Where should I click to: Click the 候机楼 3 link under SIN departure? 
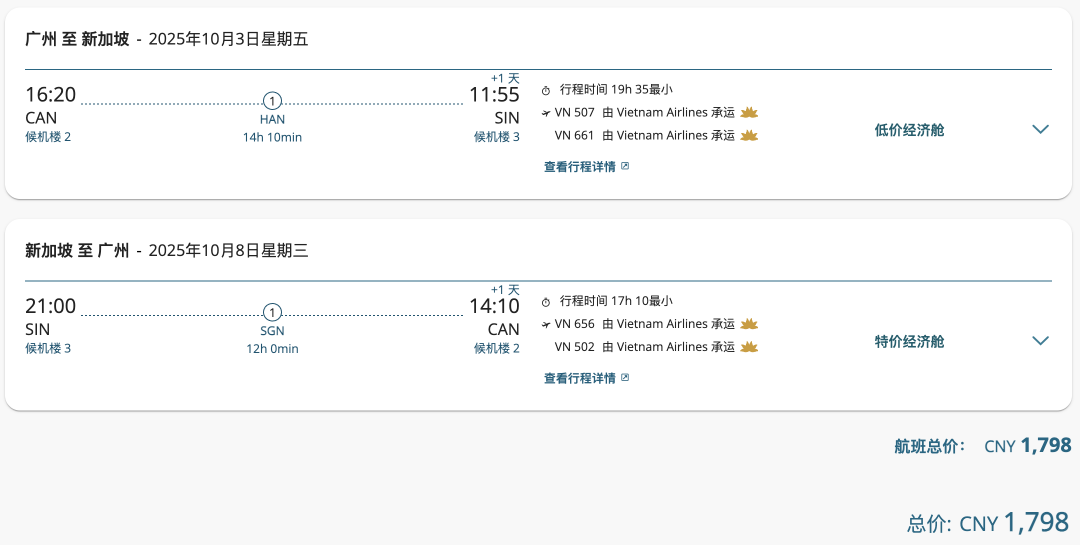pos(48,348)
